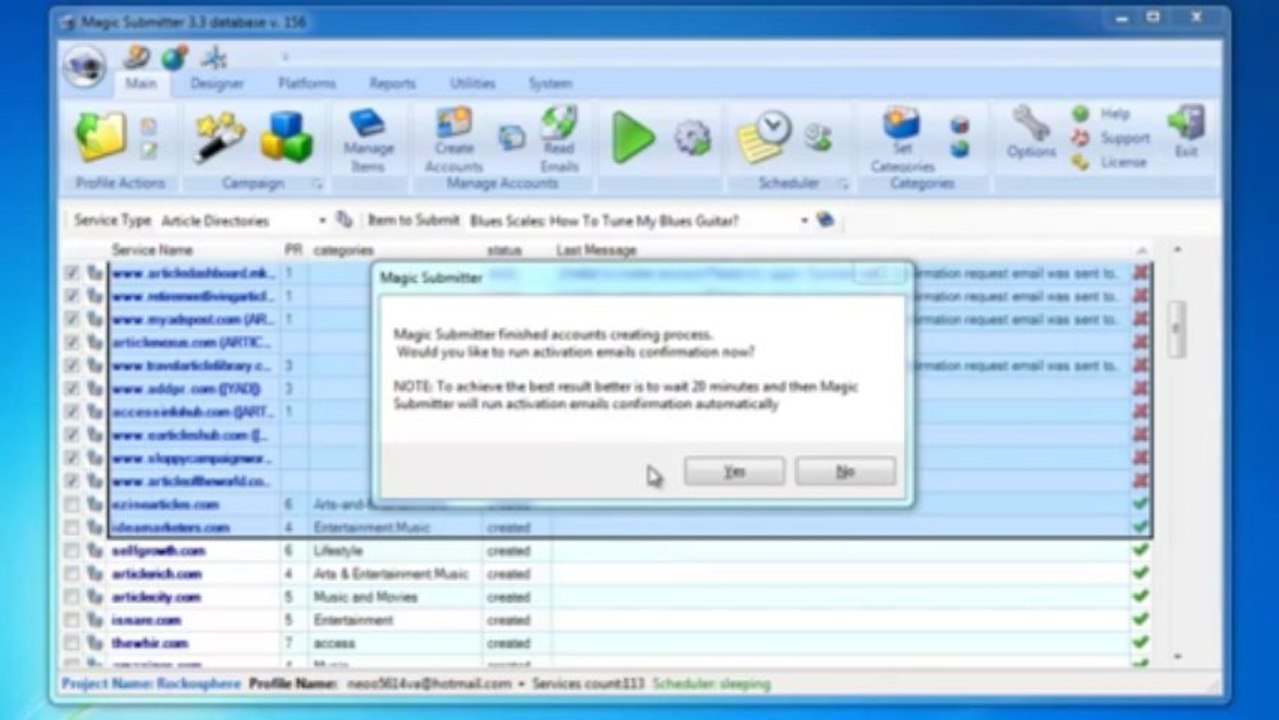This screenshot has height=720, width=1279.
Task: Expand the Campaign group dialog launcher
Action: click(x=317, y=184)
